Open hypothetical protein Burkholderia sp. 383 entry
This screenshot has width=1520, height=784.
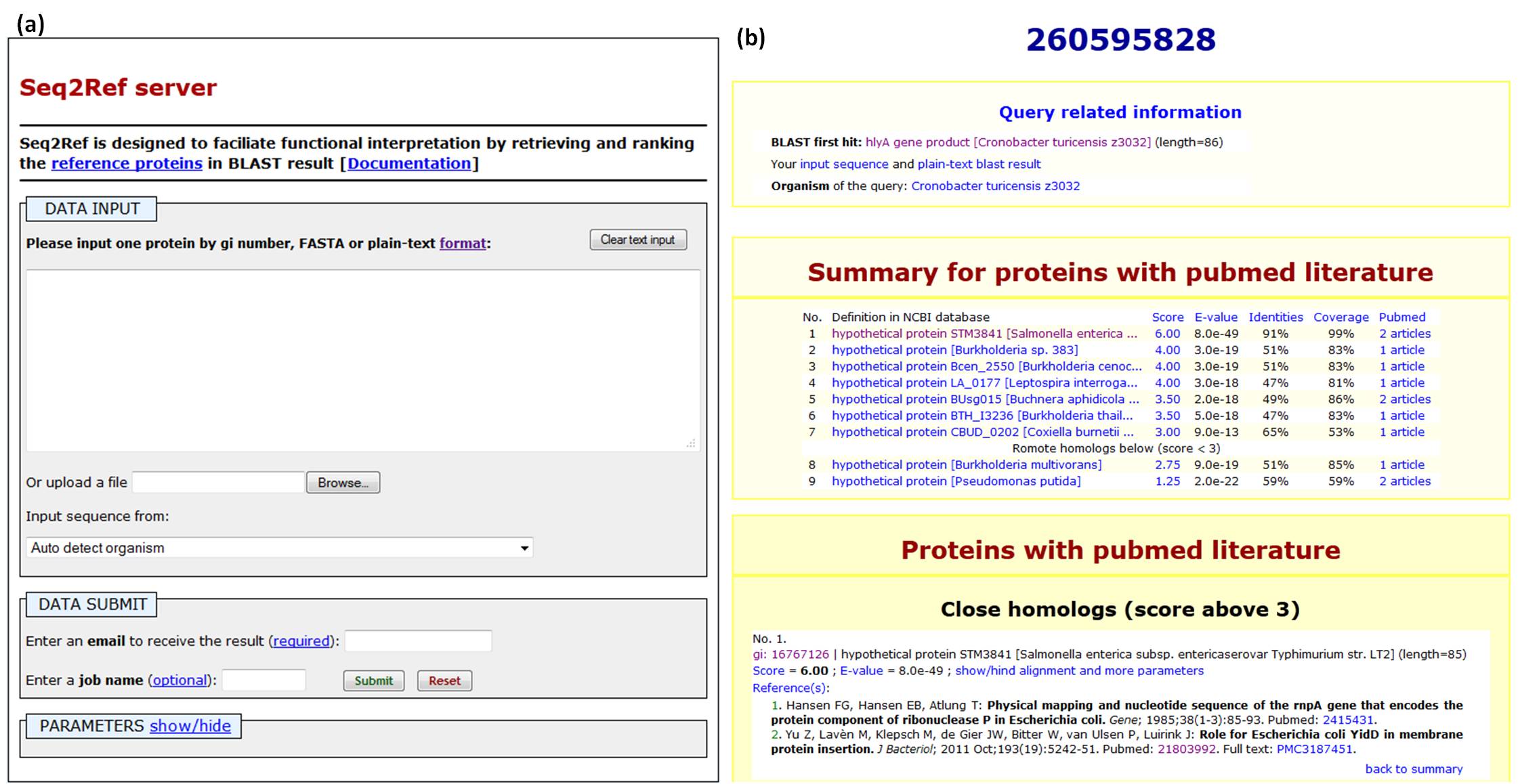[x=955, y=350]
